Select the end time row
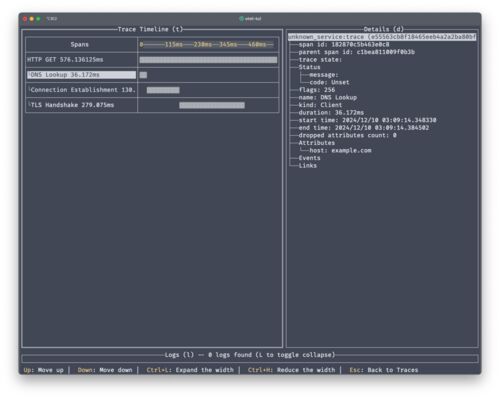The height and width of the screenshot is (399, 500). [364, 128]
